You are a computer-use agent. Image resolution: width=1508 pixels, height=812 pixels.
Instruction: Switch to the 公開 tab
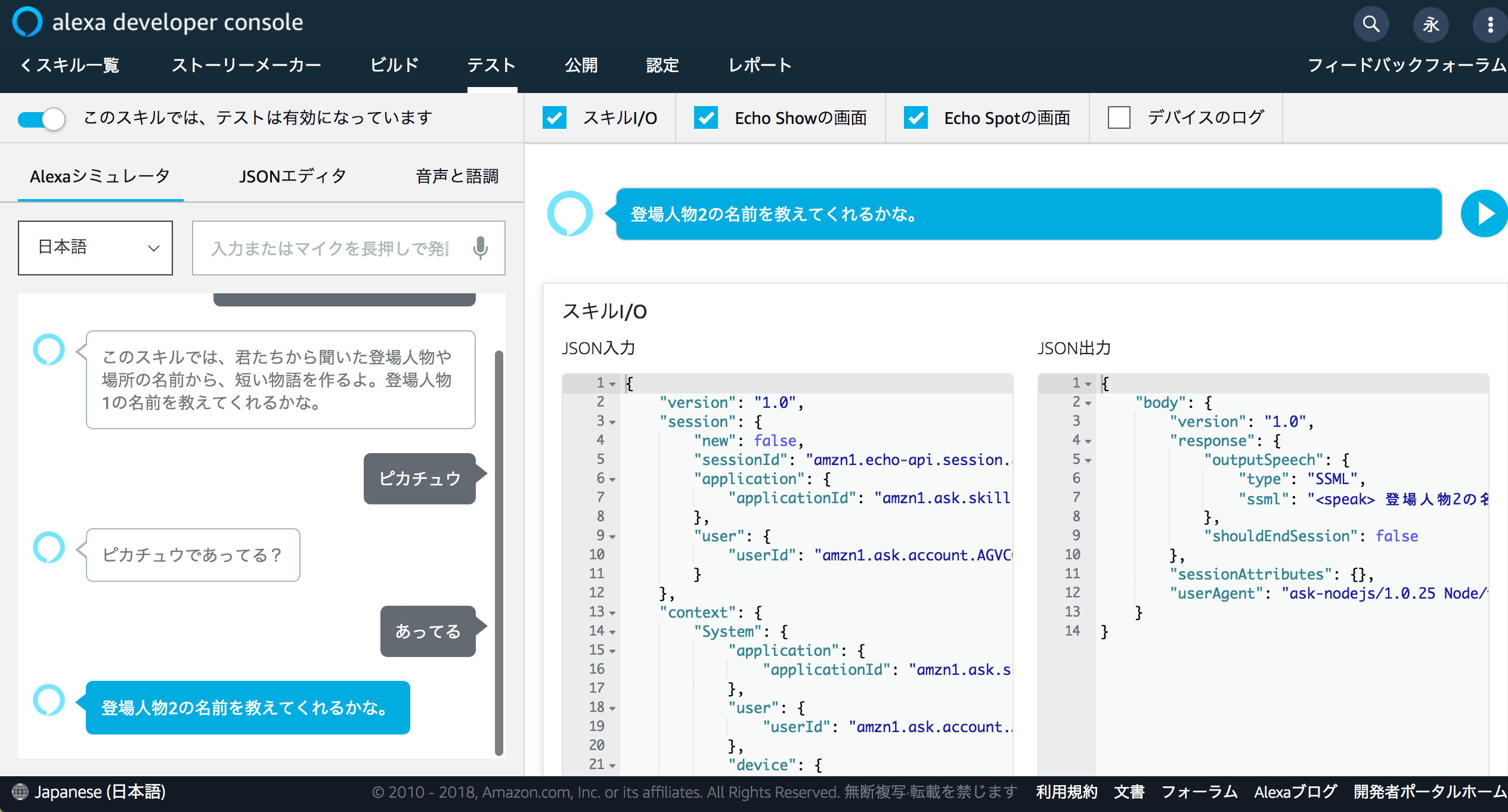pos(581,65)
